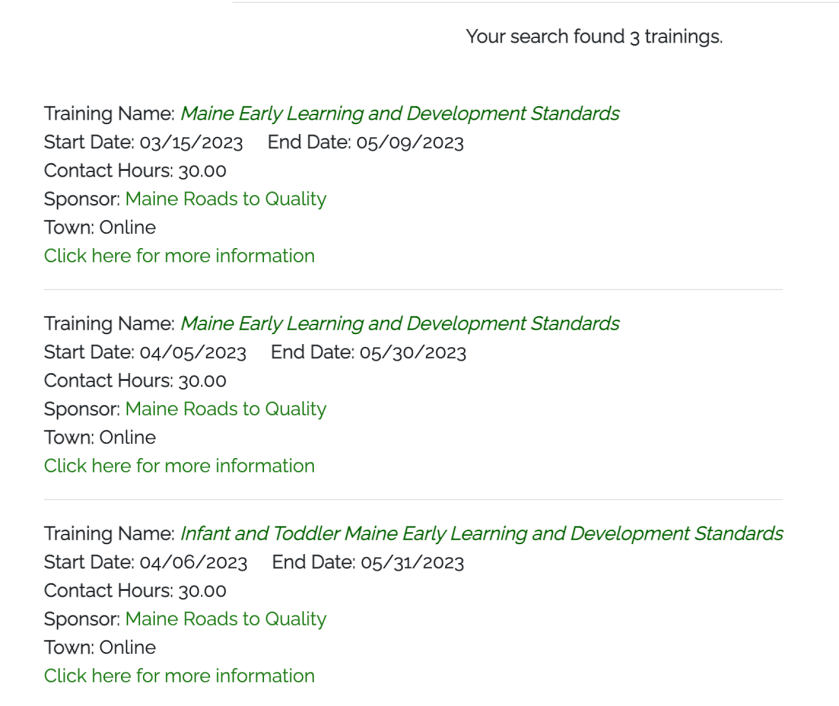This screenshot has width=839, height=706.
Task: Visit Maine Roads to Quality sponsor in third listing
Action: pos(225,619)
